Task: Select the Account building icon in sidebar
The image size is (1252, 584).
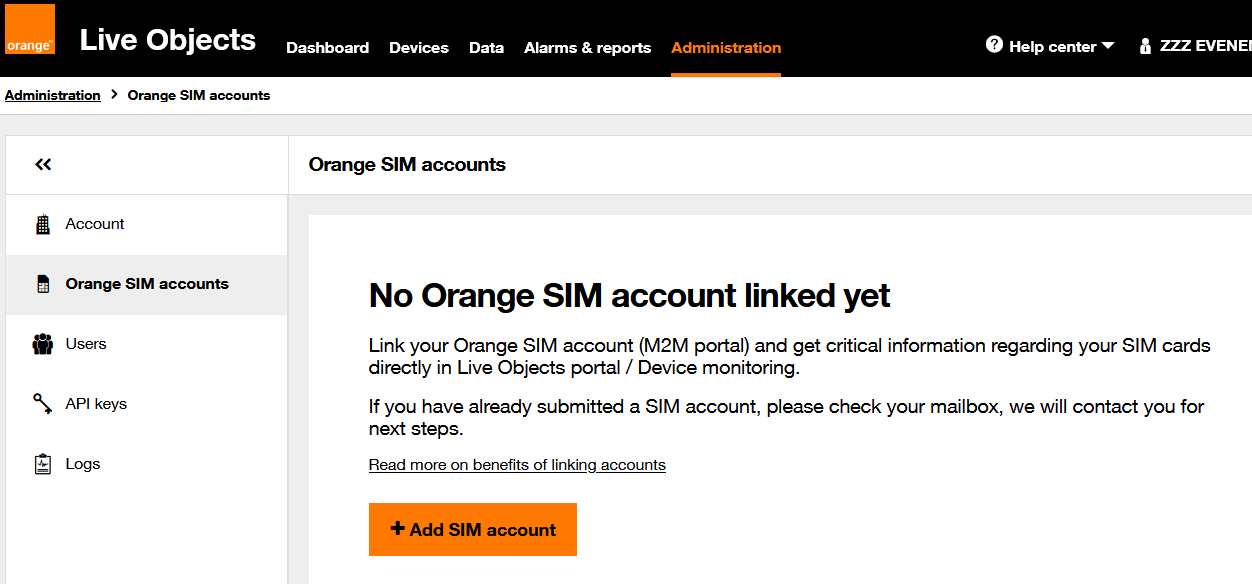Action: pyautogui.click(x=42, y=223)
